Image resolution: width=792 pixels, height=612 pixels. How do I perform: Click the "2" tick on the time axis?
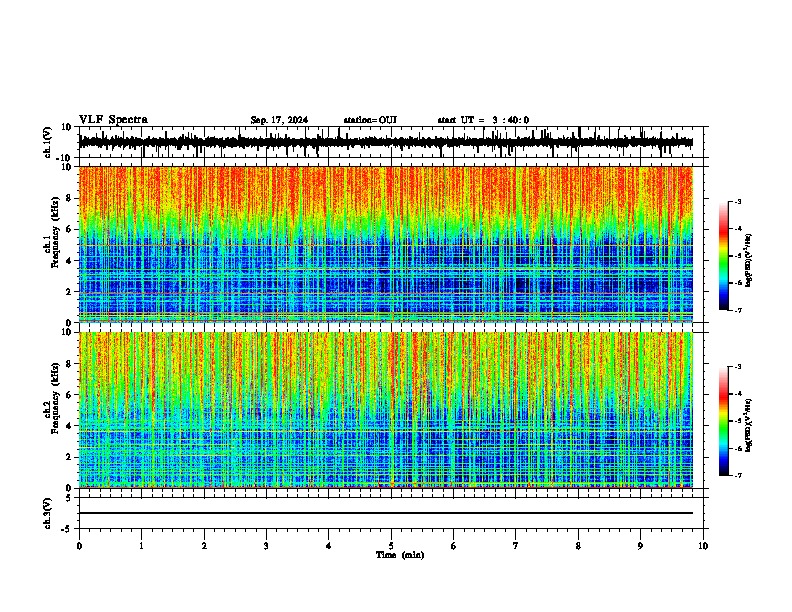click(x=204, y=546)
